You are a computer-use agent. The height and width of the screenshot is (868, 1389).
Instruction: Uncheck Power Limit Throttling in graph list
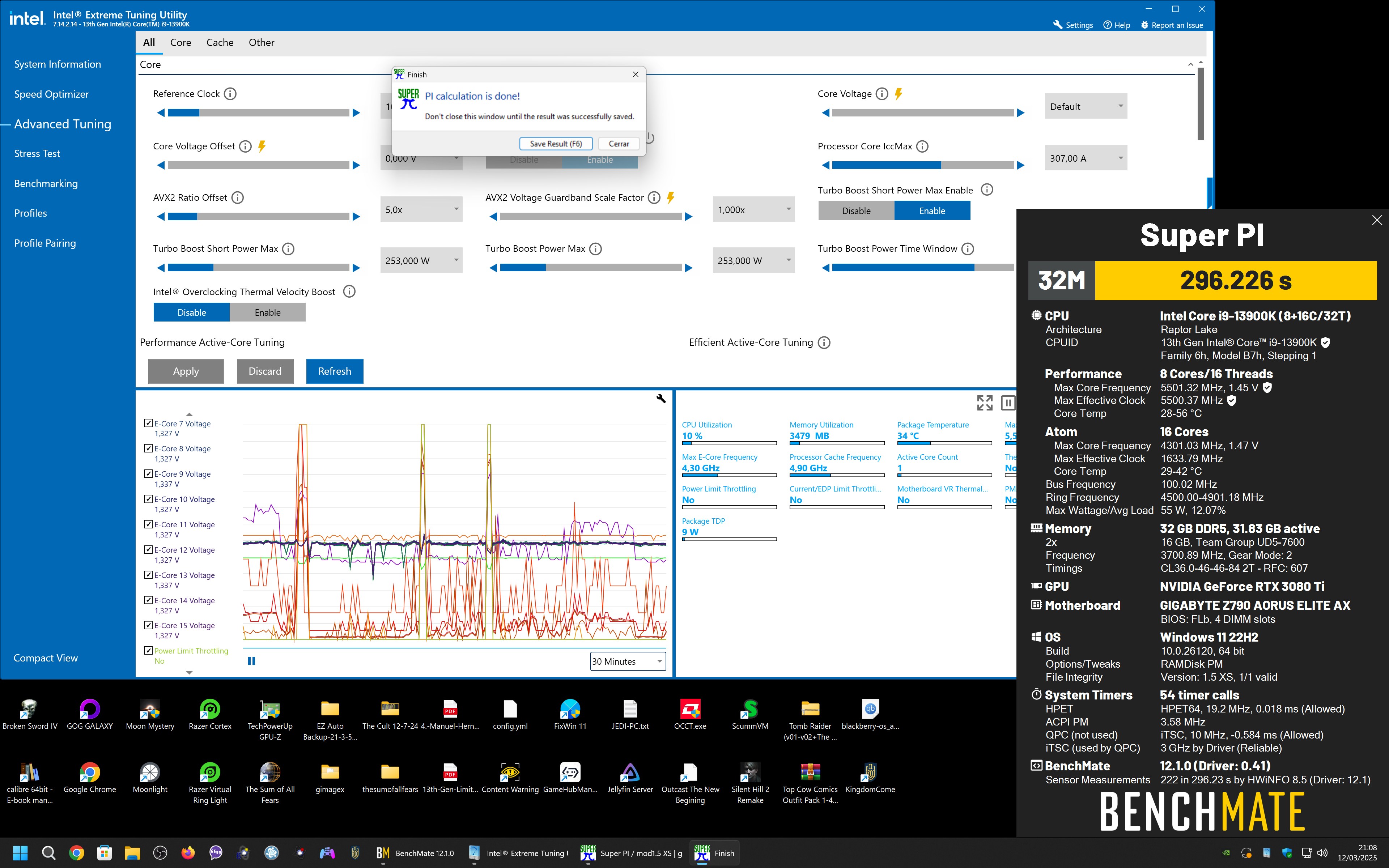point(149,650)
